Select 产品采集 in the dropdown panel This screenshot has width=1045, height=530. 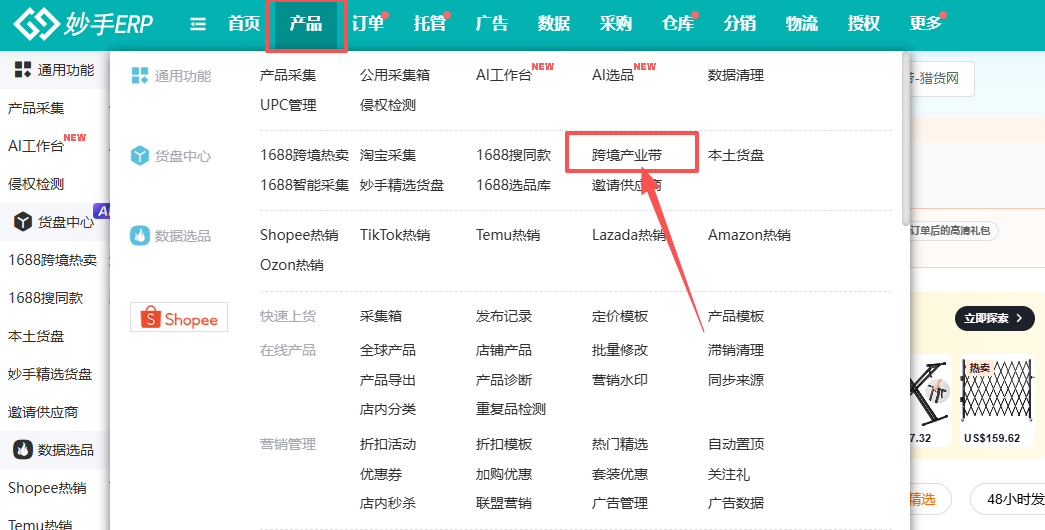[288, 75]
